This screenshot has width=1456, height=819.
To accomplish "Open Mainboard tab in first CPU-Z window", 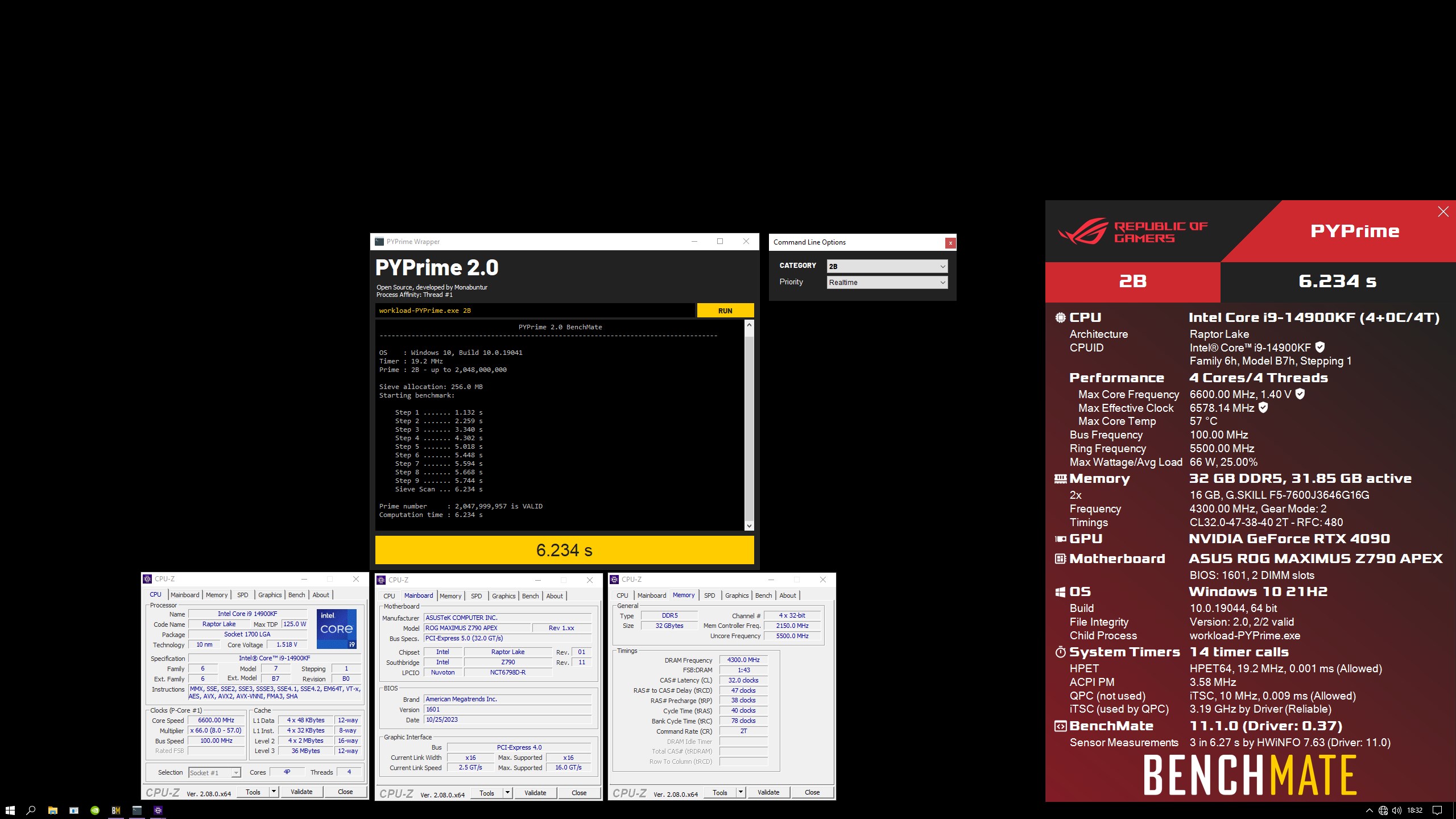I will (x=185, y=595).
